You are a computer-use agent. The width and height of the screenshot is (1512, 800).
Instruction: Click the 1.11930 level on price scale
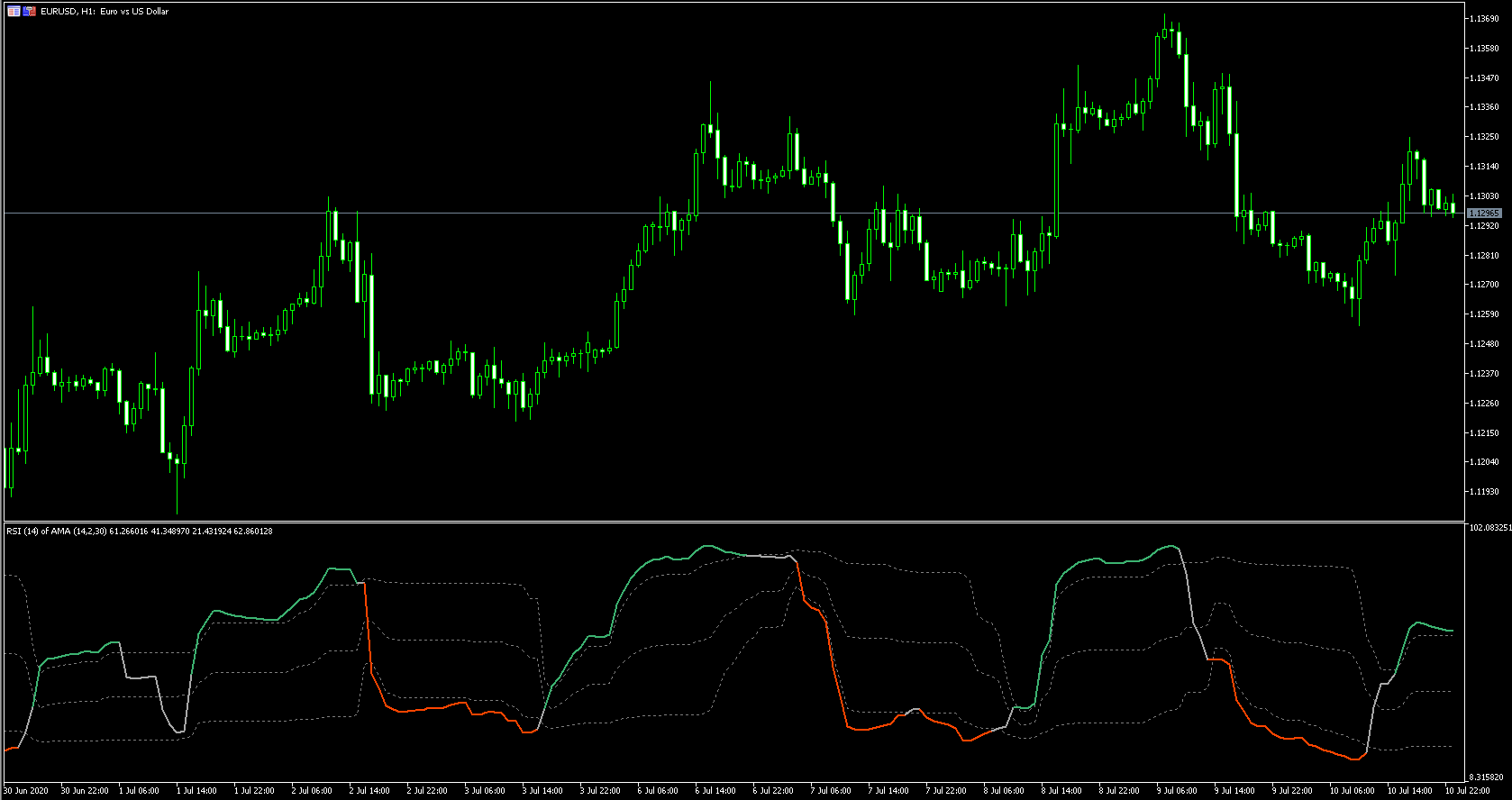point(1484,492)
